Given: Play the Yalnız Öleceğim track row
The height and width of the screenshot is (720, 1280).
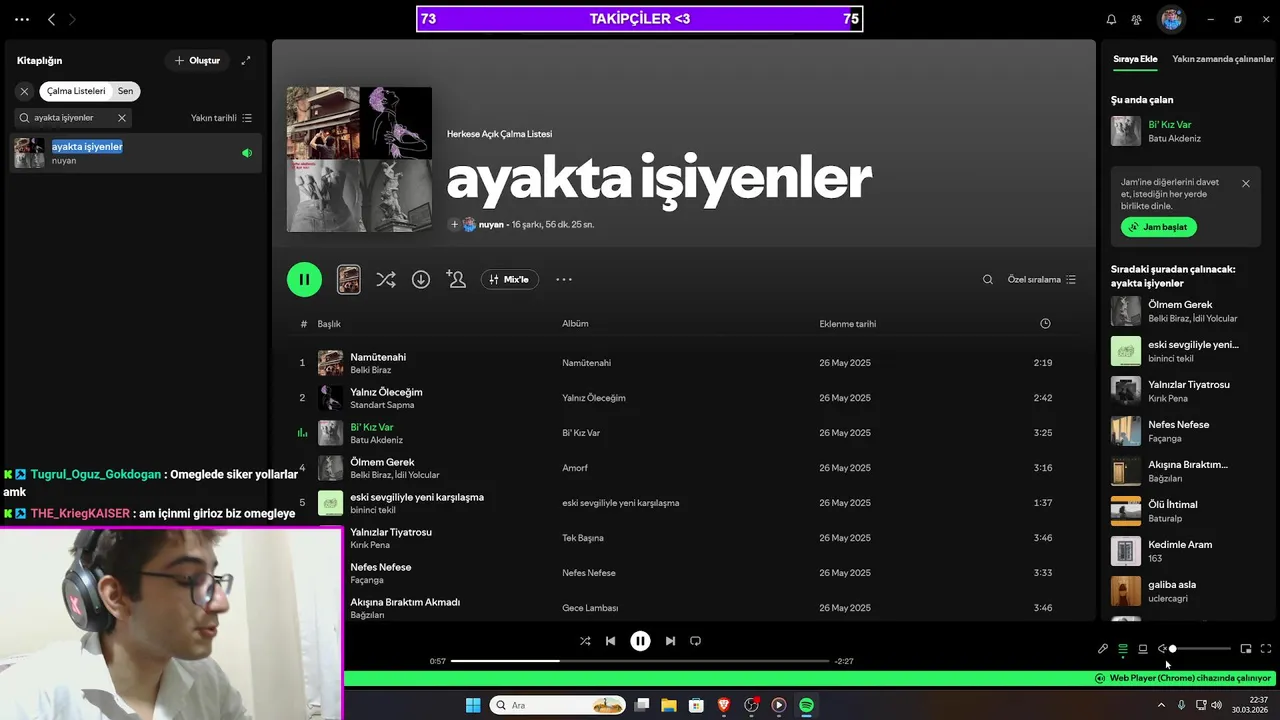Looking at the screenshot, I should [x=684, y=398].
